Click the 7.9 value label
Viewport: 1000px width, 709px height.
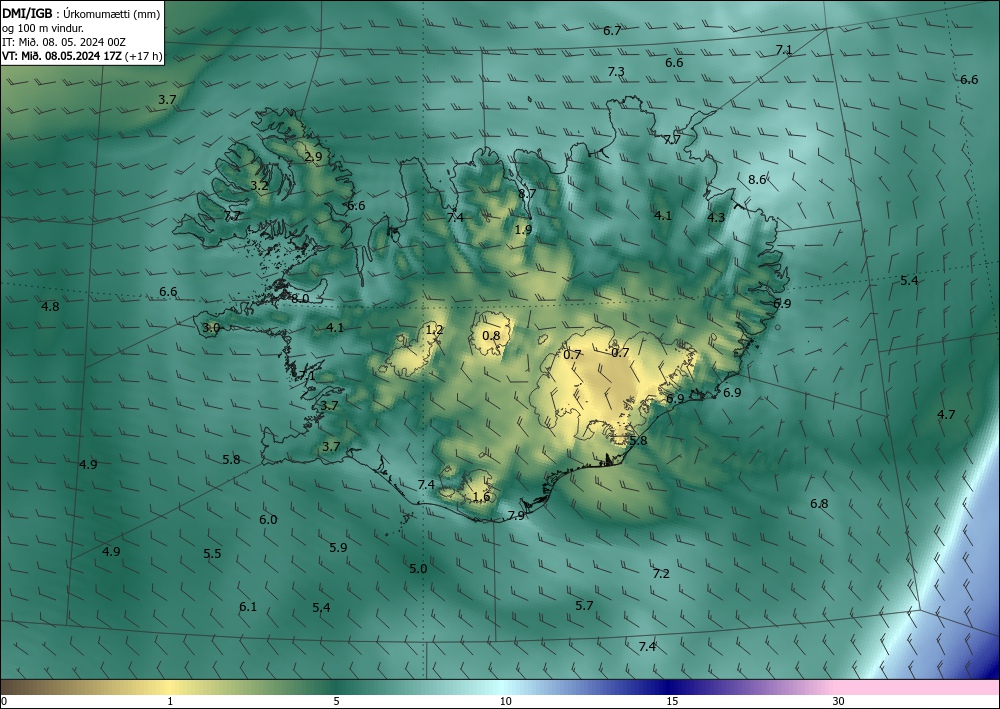click(516, 515)
